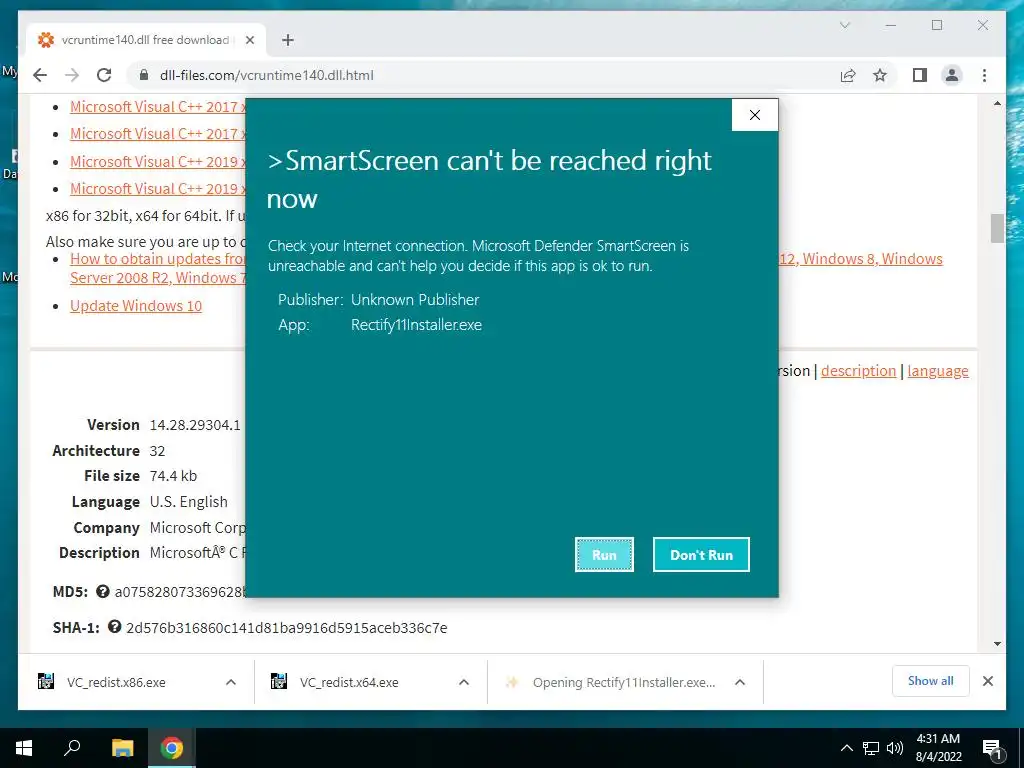Click the Chrome forward arrow

point(72,75)
